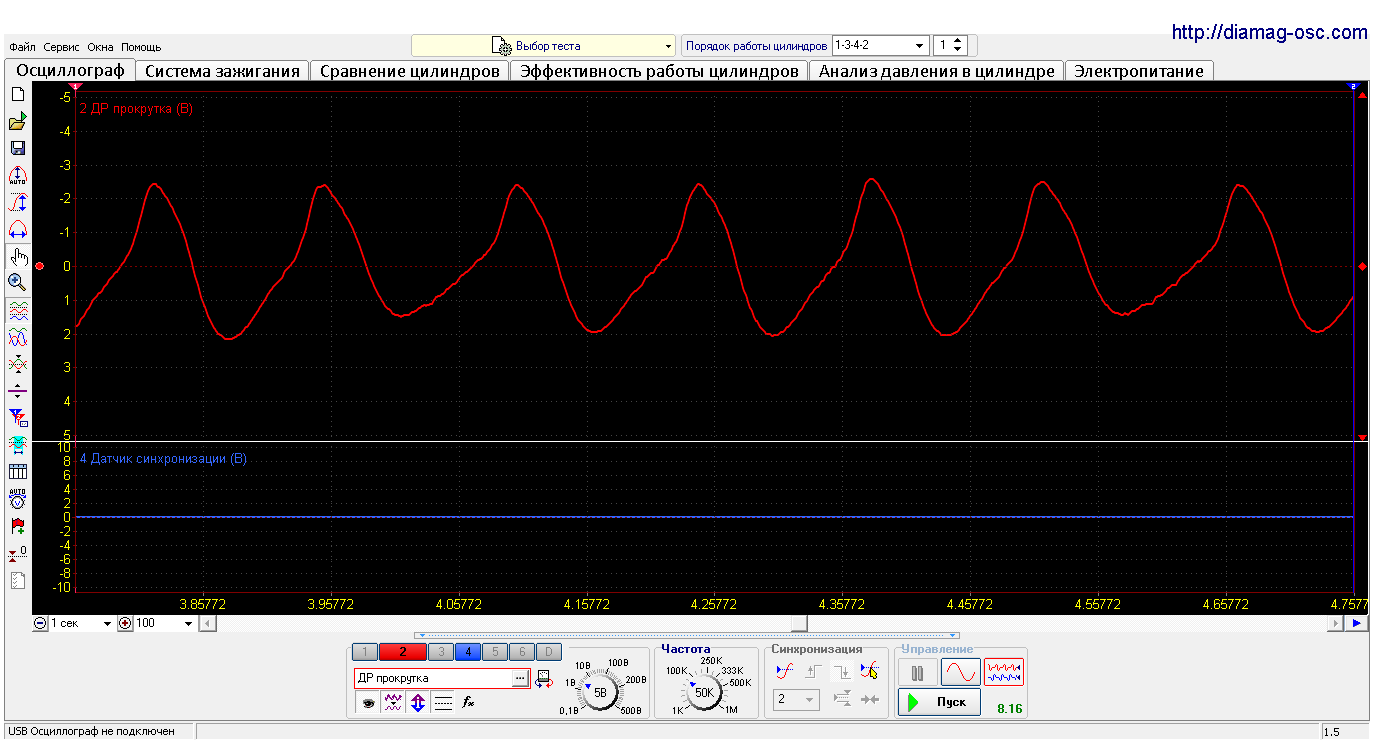Open the fx math function icon

point(468,703)
